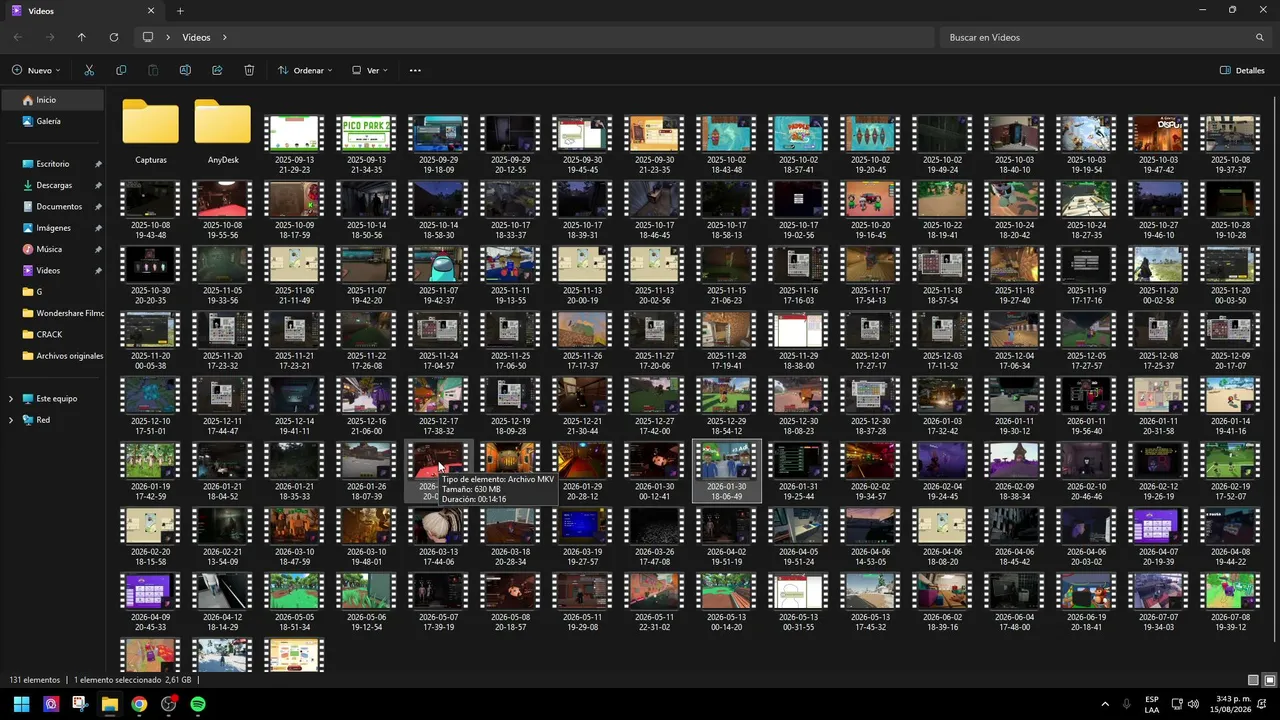The width and height of the screenshot is (1280, 720).
Task: Open Imágenes in the sidebar
Action: pos(53,228)
